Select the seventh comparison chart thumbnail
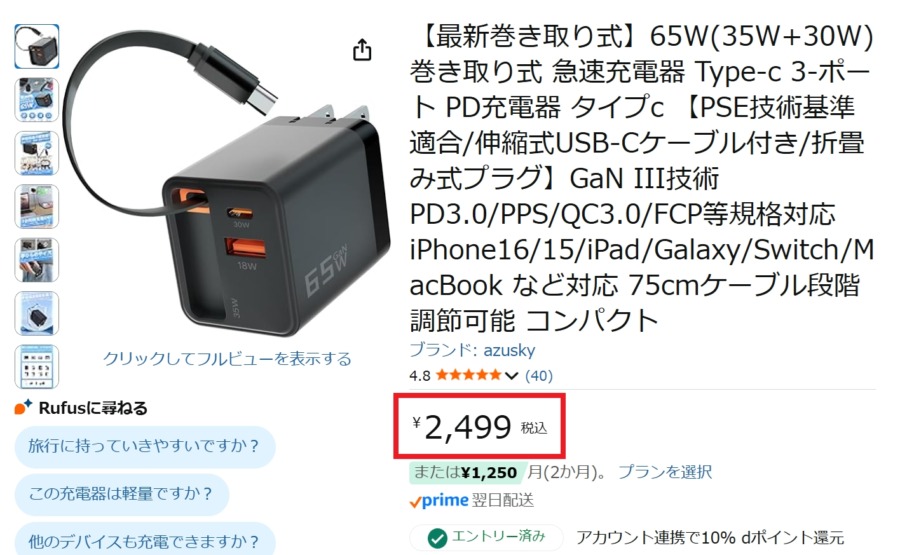Screen dimensions: 900x555 pos(36,367)
